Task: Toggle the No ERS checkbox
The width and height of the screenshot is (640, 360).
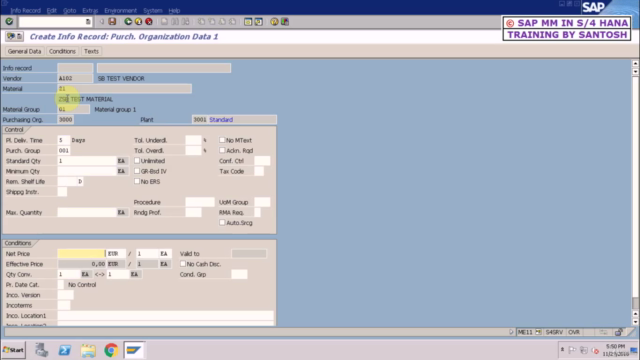Action: point(137,181)
